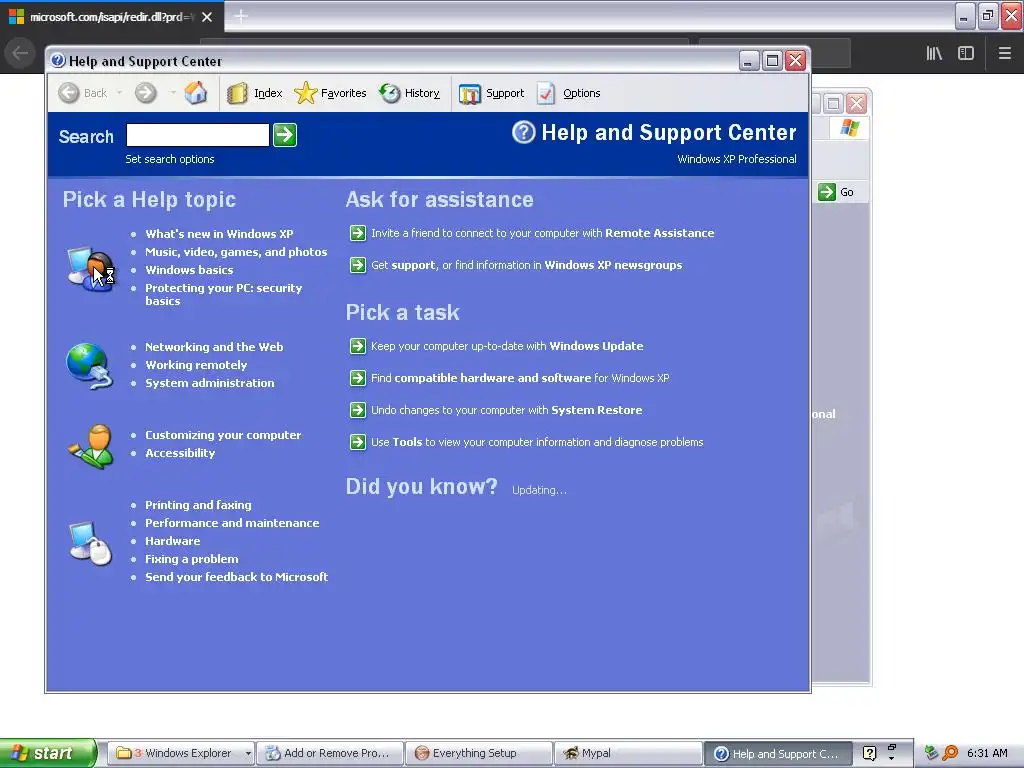The height and width of the screenshot is (768, 1024).
Task: Open the History toolbar label
Action: 423,93
